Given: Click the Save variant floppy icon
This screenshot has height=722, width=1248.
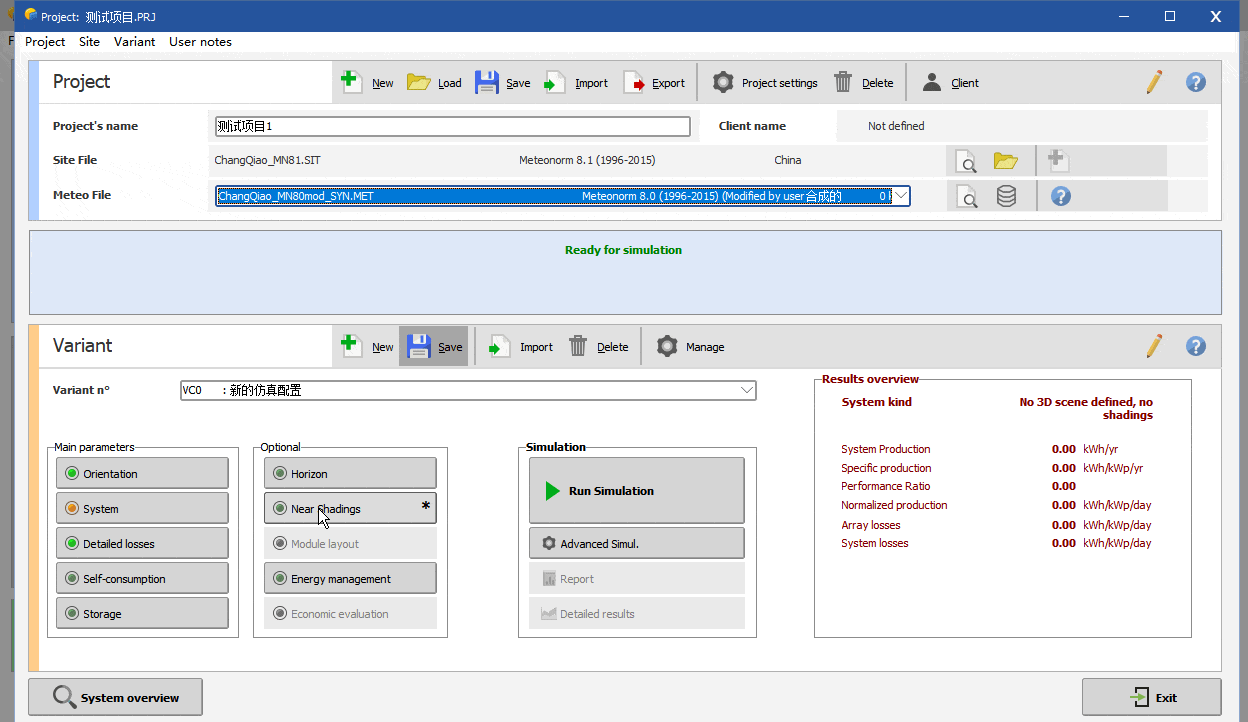Looking at the screenshot, I should pos(419,346).
